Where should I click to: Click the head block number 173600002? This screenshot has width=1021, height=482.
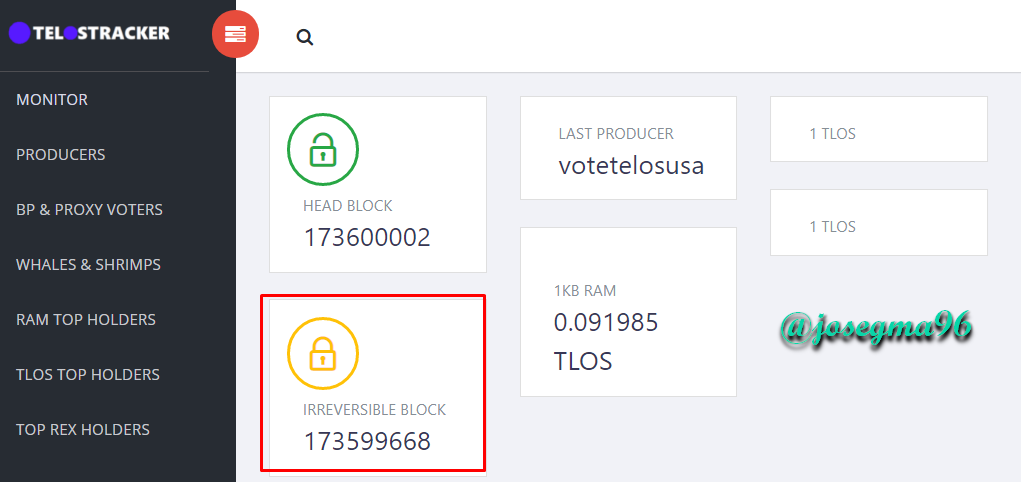pos(367,238)
